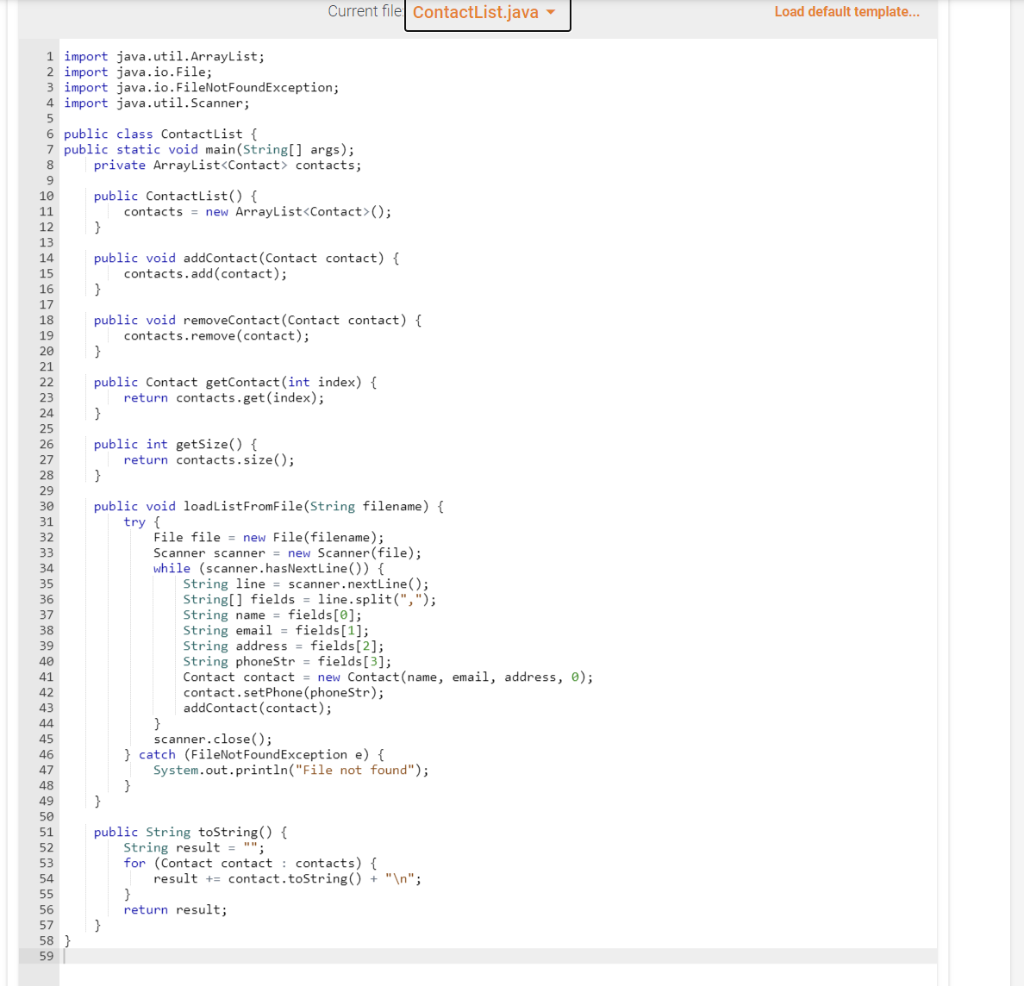Click line number 59 at the bottom
This screenshot has height=986, width=1024.
click(x=46, y=956)
